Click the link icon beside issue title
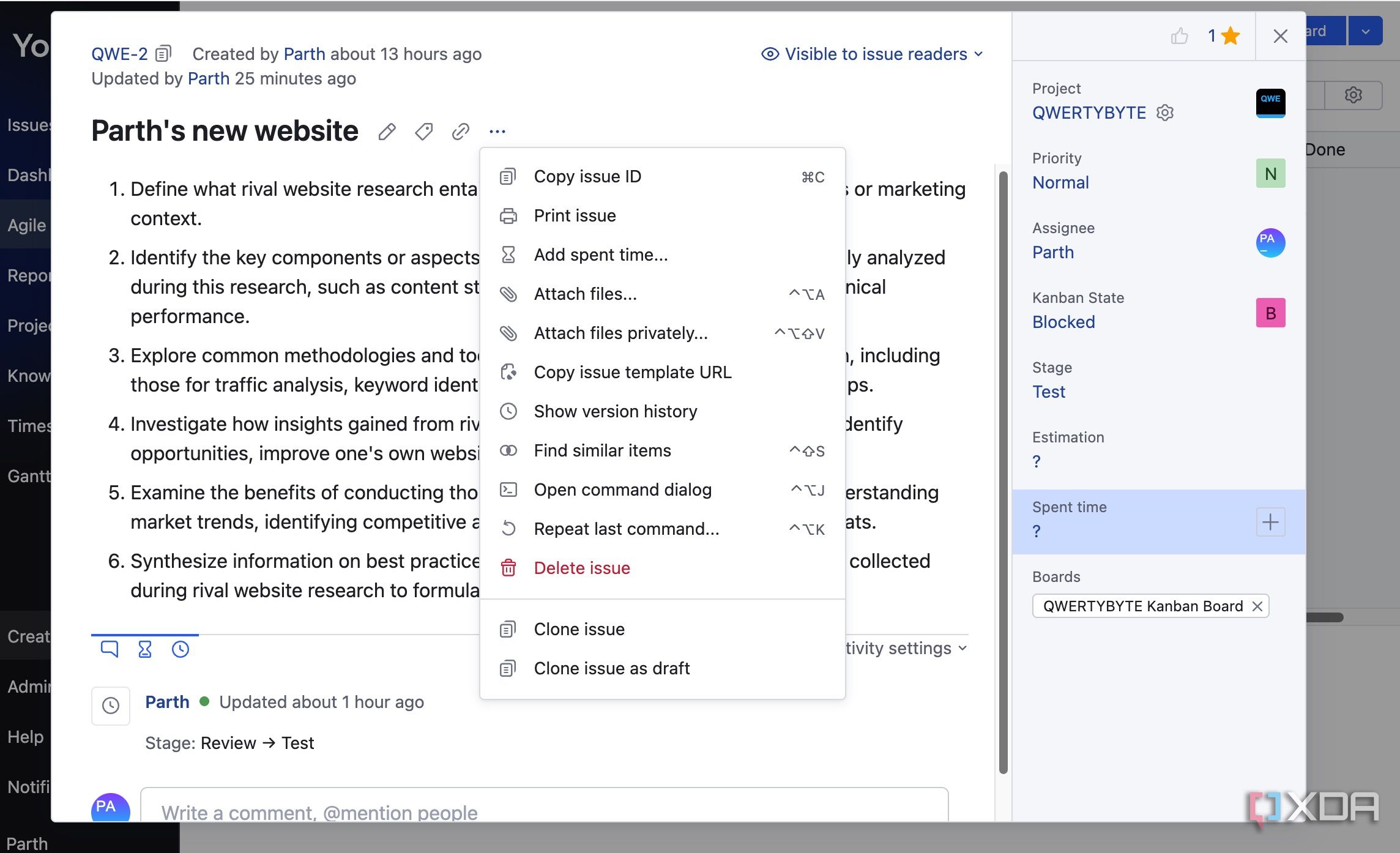This screenshot has height=853, width=1400. [x=460, y=132]
